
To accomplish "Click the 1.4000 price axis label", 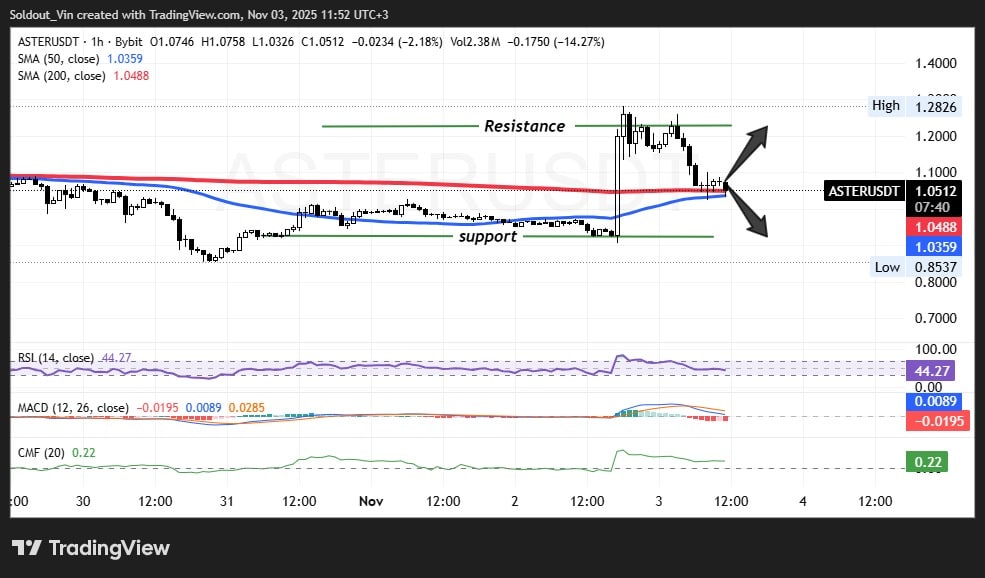I will tap(935, 63).
